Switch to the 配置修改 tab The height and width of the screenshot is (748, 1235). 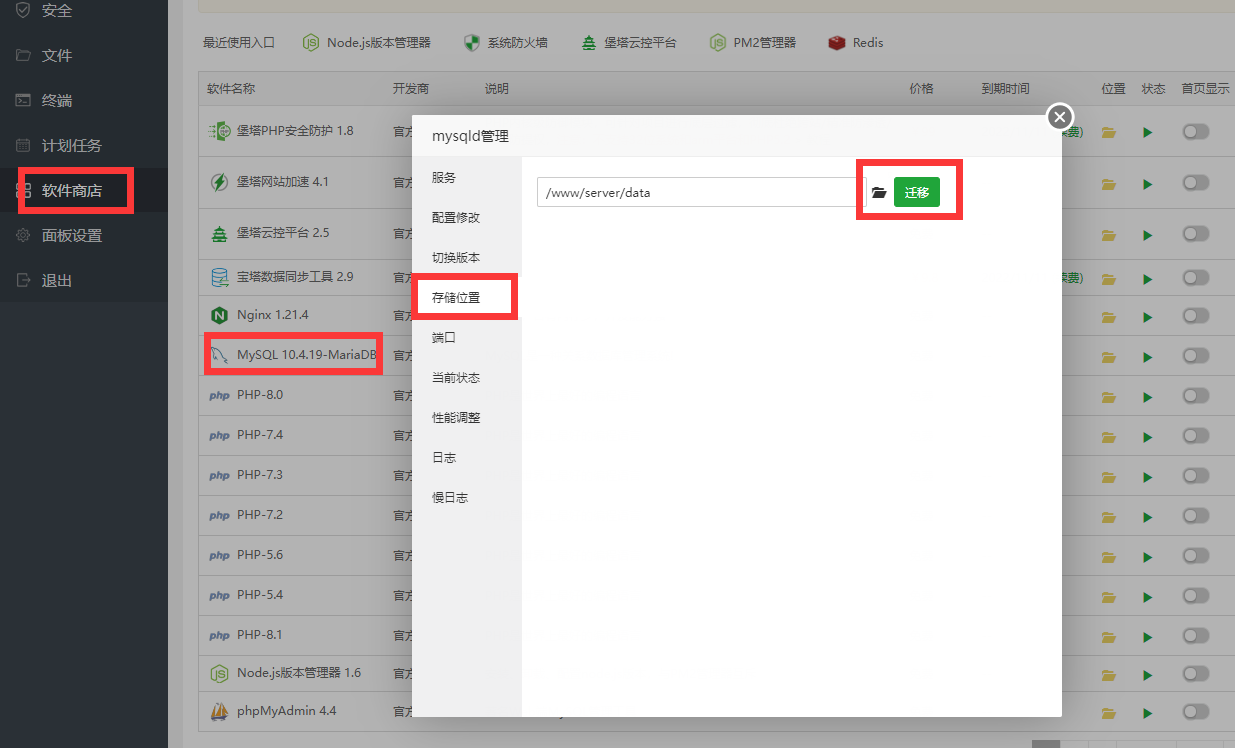click(467, 218)
